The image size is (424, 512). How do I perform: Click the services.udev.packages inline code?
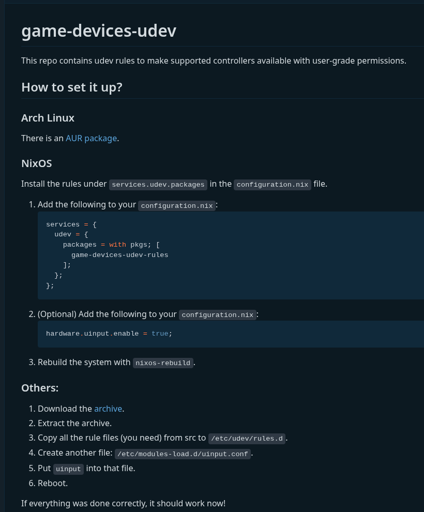158,185
